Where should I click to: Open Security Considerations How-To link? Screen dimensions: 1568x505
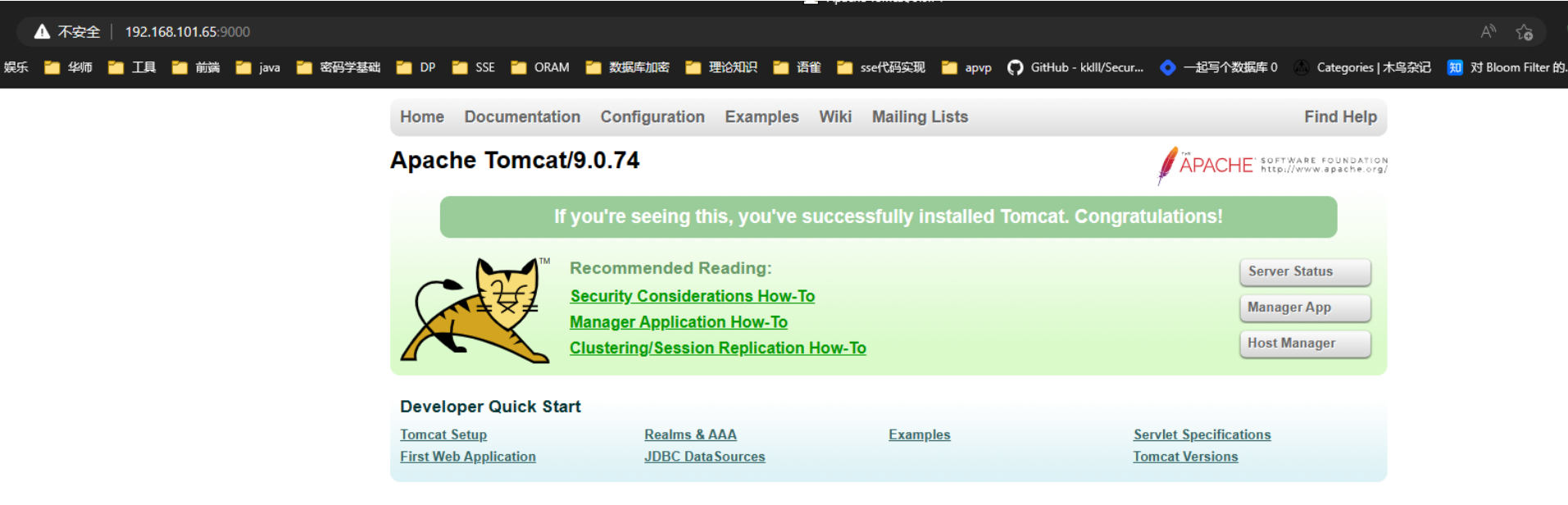pos(693,296)
